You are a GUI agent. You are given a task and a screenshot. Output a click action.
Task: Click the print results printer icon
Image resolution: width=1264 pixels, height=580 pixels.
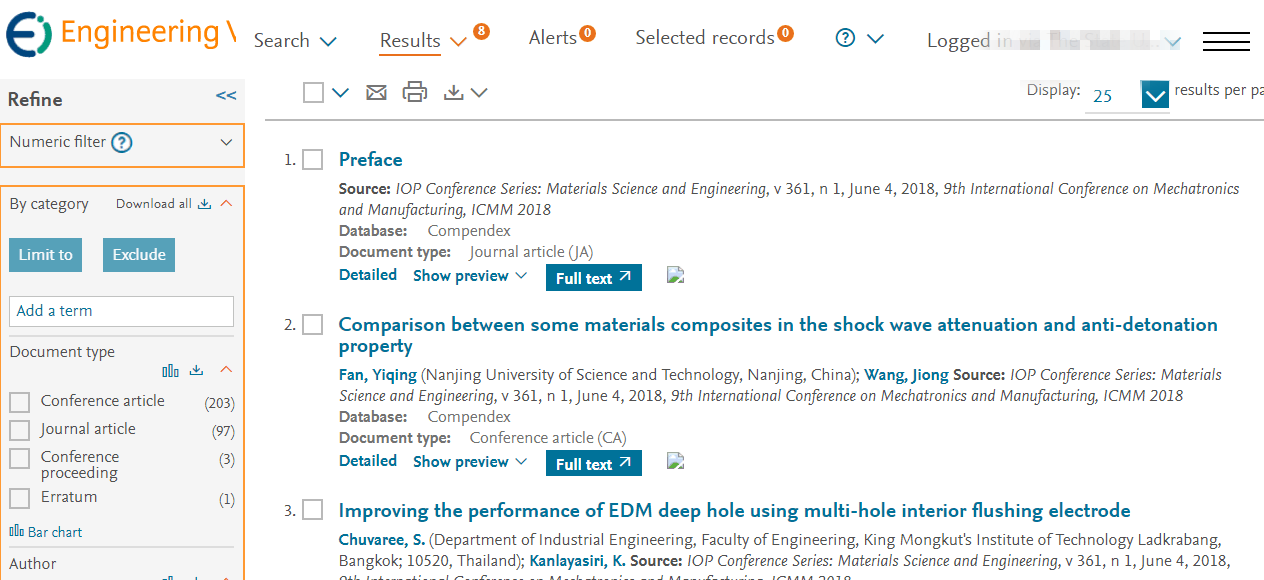(414, 92)
